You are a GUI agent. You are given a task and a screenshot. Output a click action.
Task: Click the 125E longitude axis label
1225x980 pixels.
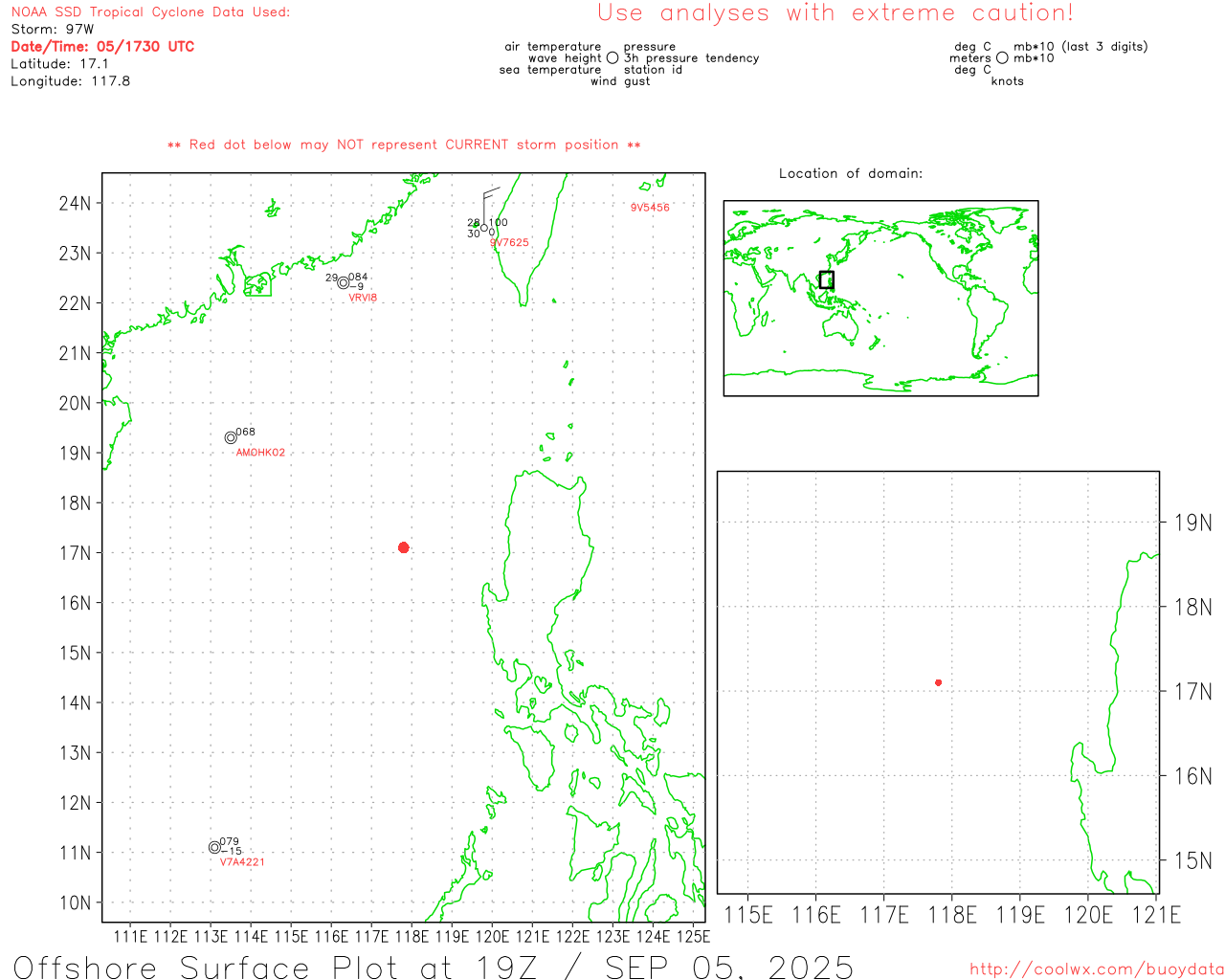(693, 936)
